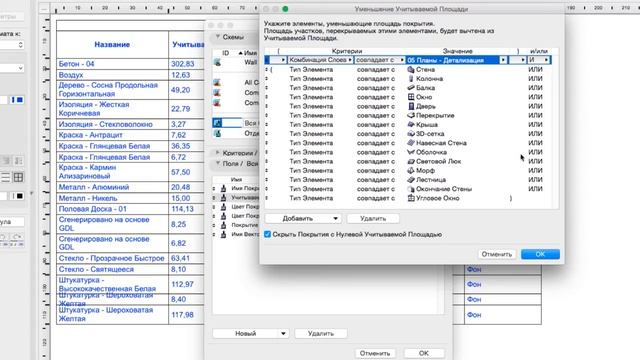Select the All C scheme icon in schemes list
640x360 pixels.
[x=217, y=82]
